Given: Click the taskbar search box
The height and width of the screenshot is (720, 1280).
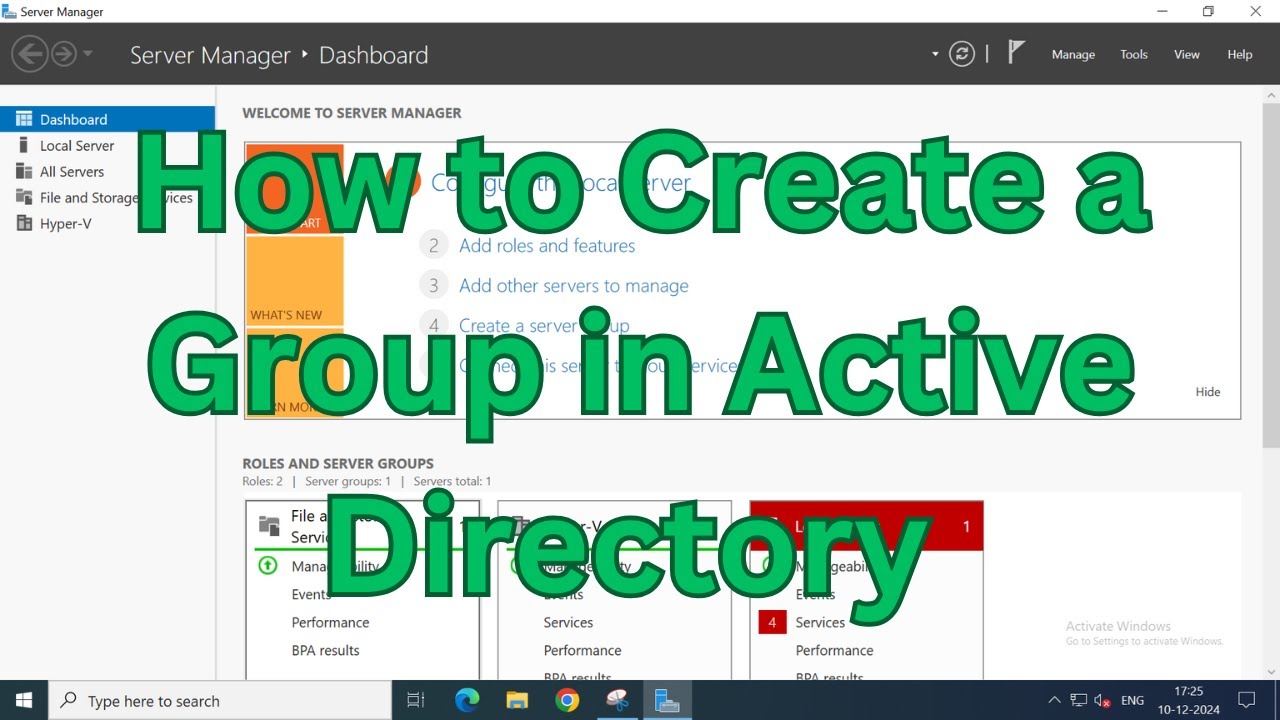Looking at the screenshot, I should [220, 701].
